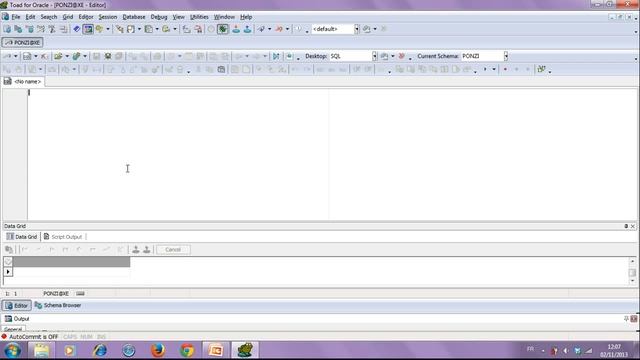Click the blue bowtie-shaped icon left of Desktop label
The height and width of the screenshot is (360, 640).
tap(276, 56)
